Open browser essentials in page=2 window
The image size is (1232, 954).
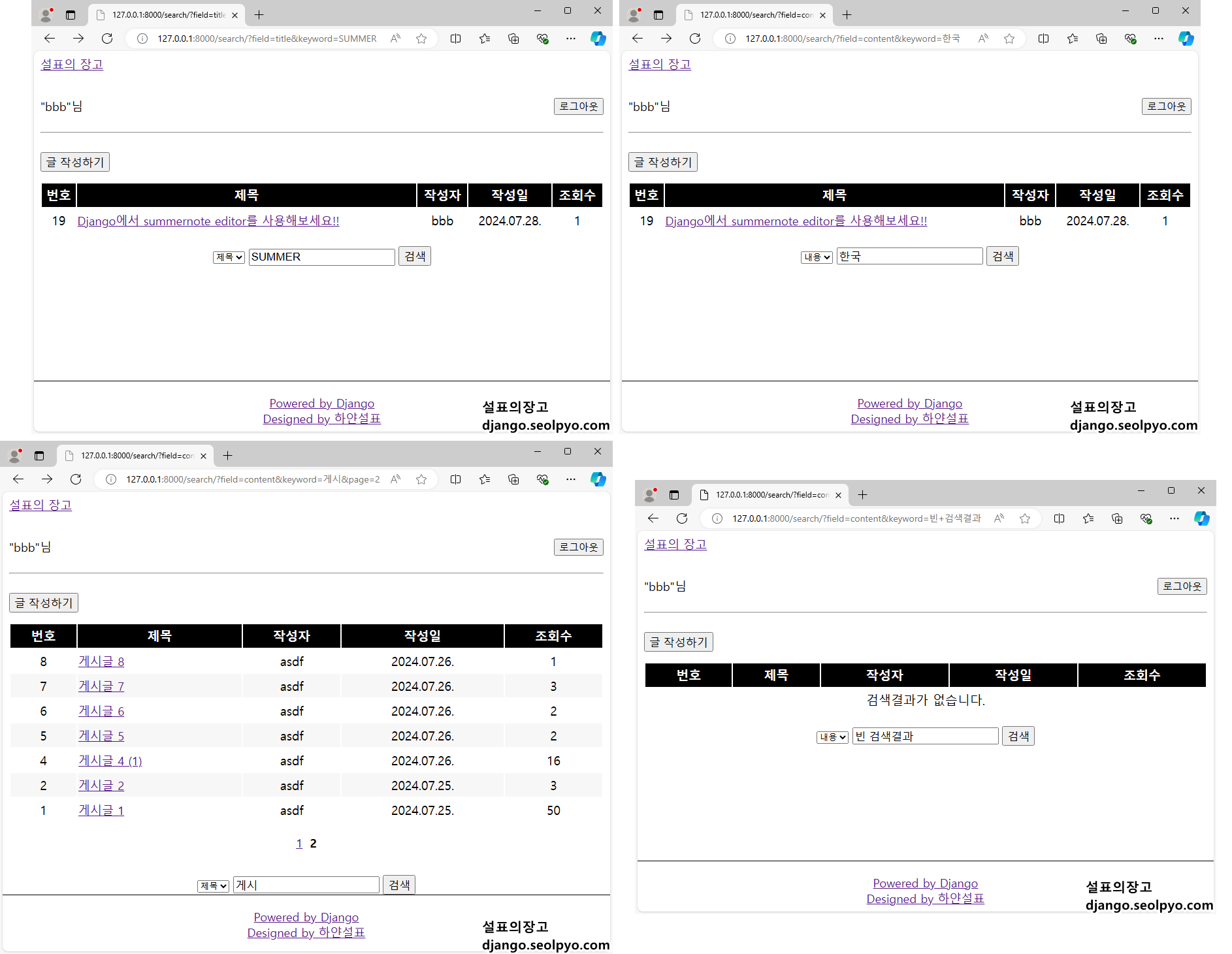pos(542,479)
